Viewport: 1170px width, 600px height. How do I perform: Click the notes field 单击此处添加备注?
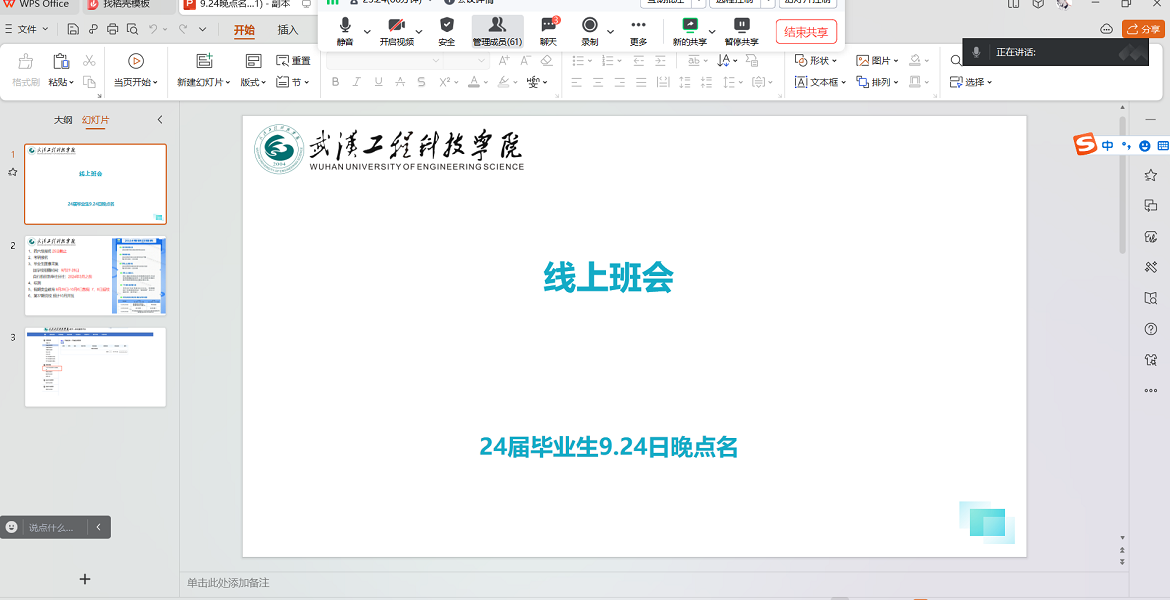click(228, 582)
